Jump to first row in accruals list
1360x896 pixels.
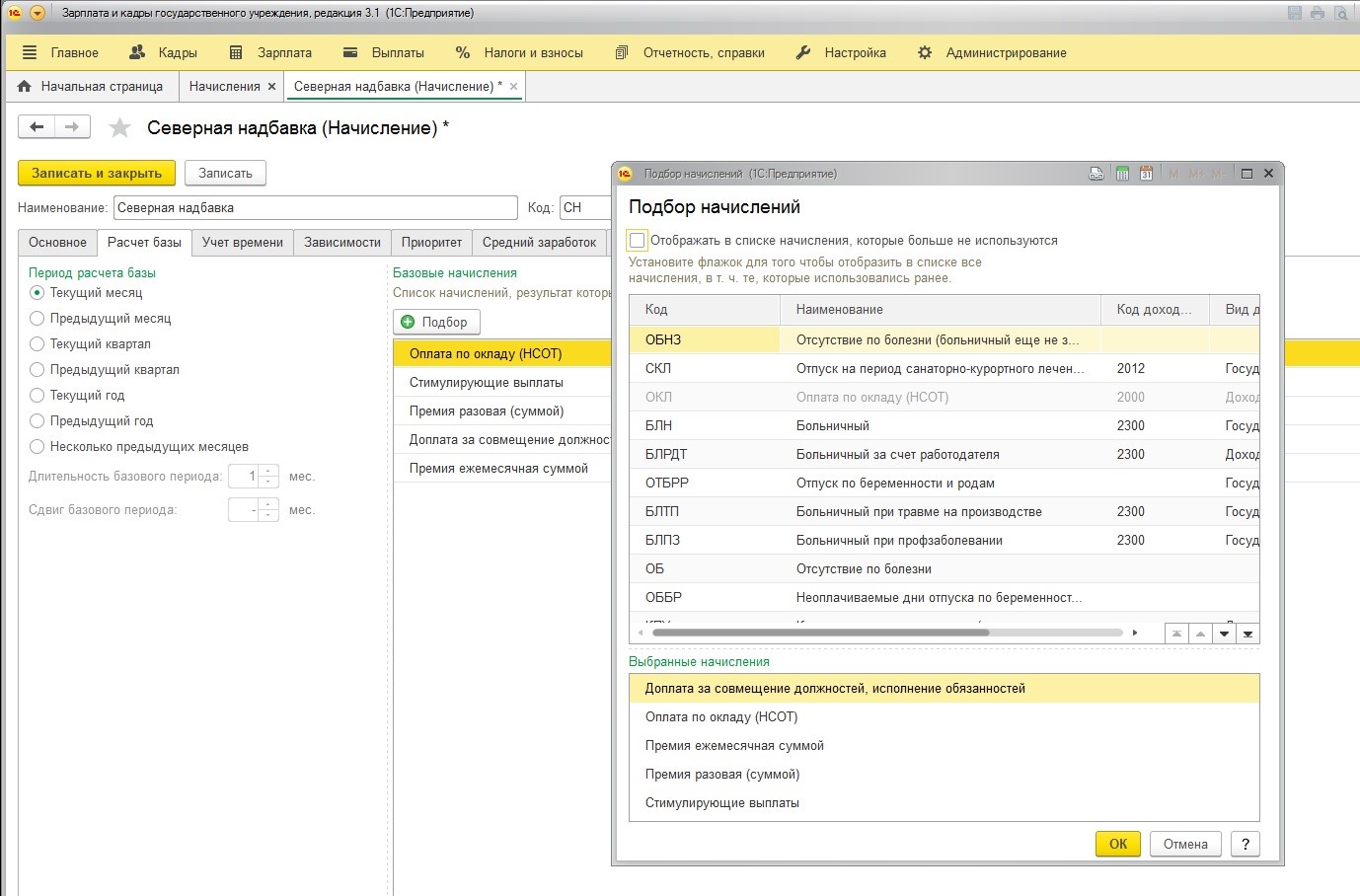(x=1176, y=634)
